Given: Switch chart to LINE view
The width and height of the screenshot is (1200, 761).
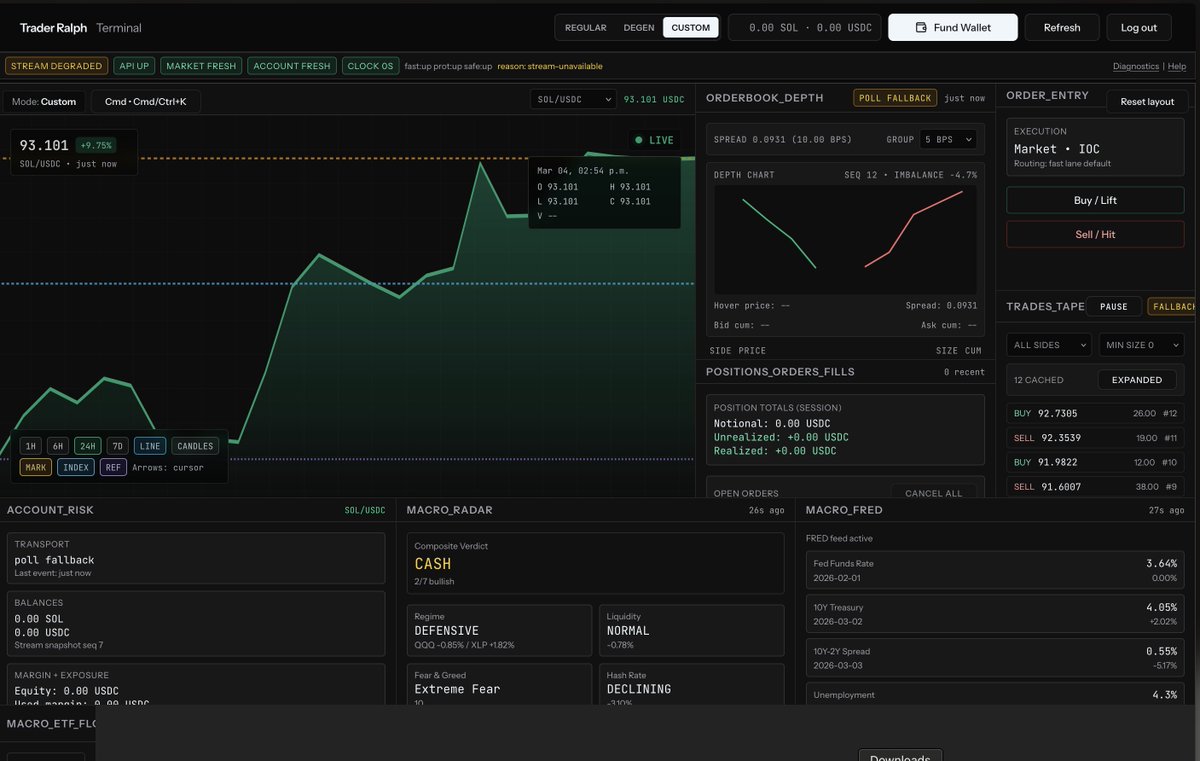Looking at the screenshot, I should tap(150, 446).
